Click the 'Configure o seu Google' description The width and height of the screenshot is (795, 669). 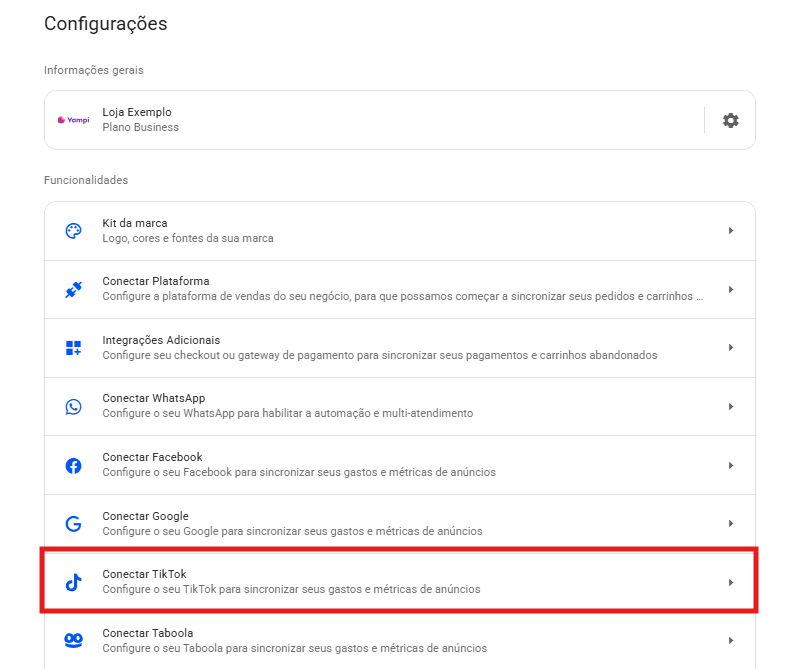click(x=293, y=531)
